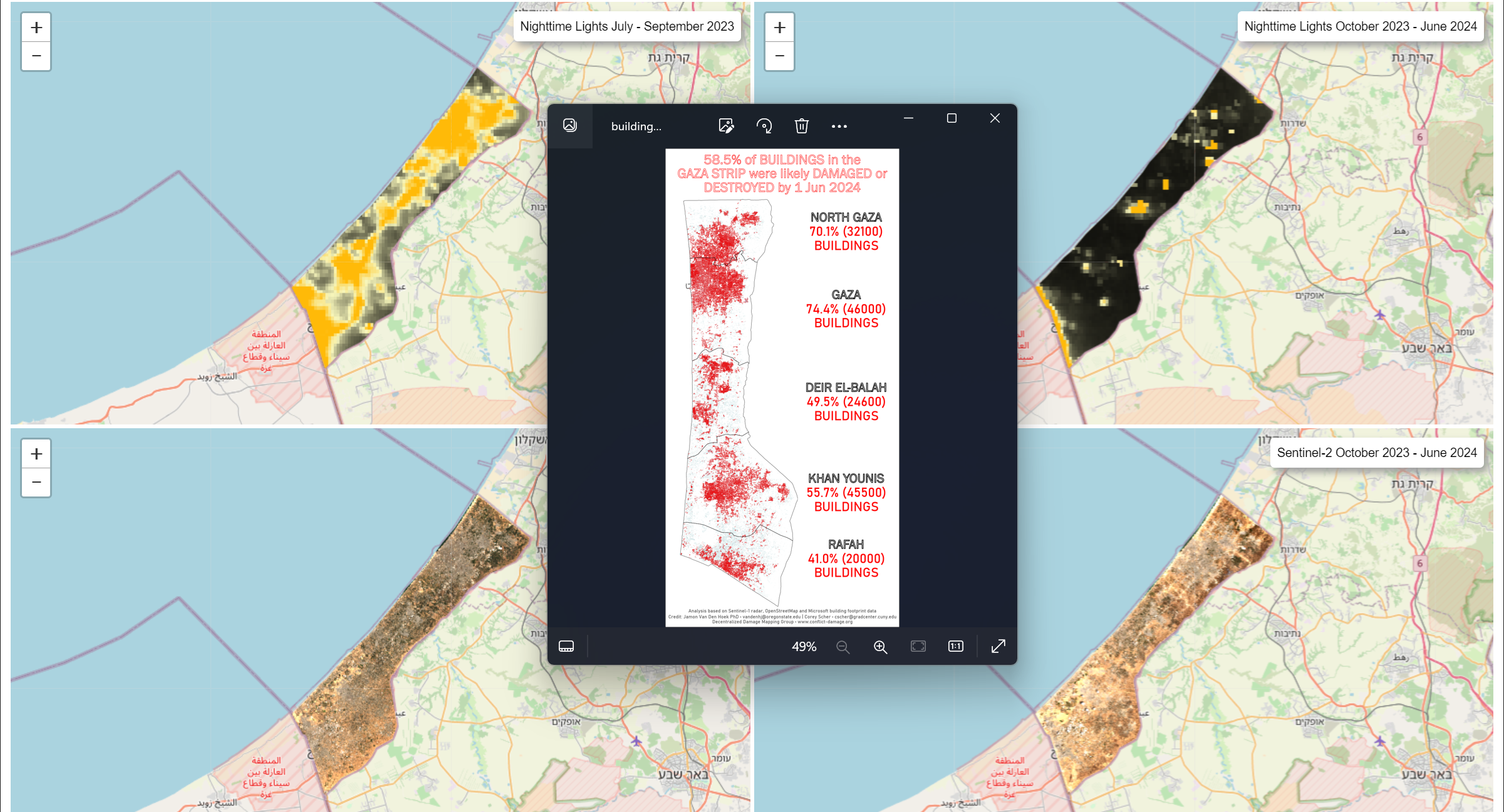The height and width of the screenshot is (812, 1504).
Task: Click the DEIR EL-BALAH 49.5% label
Action: 846,401
